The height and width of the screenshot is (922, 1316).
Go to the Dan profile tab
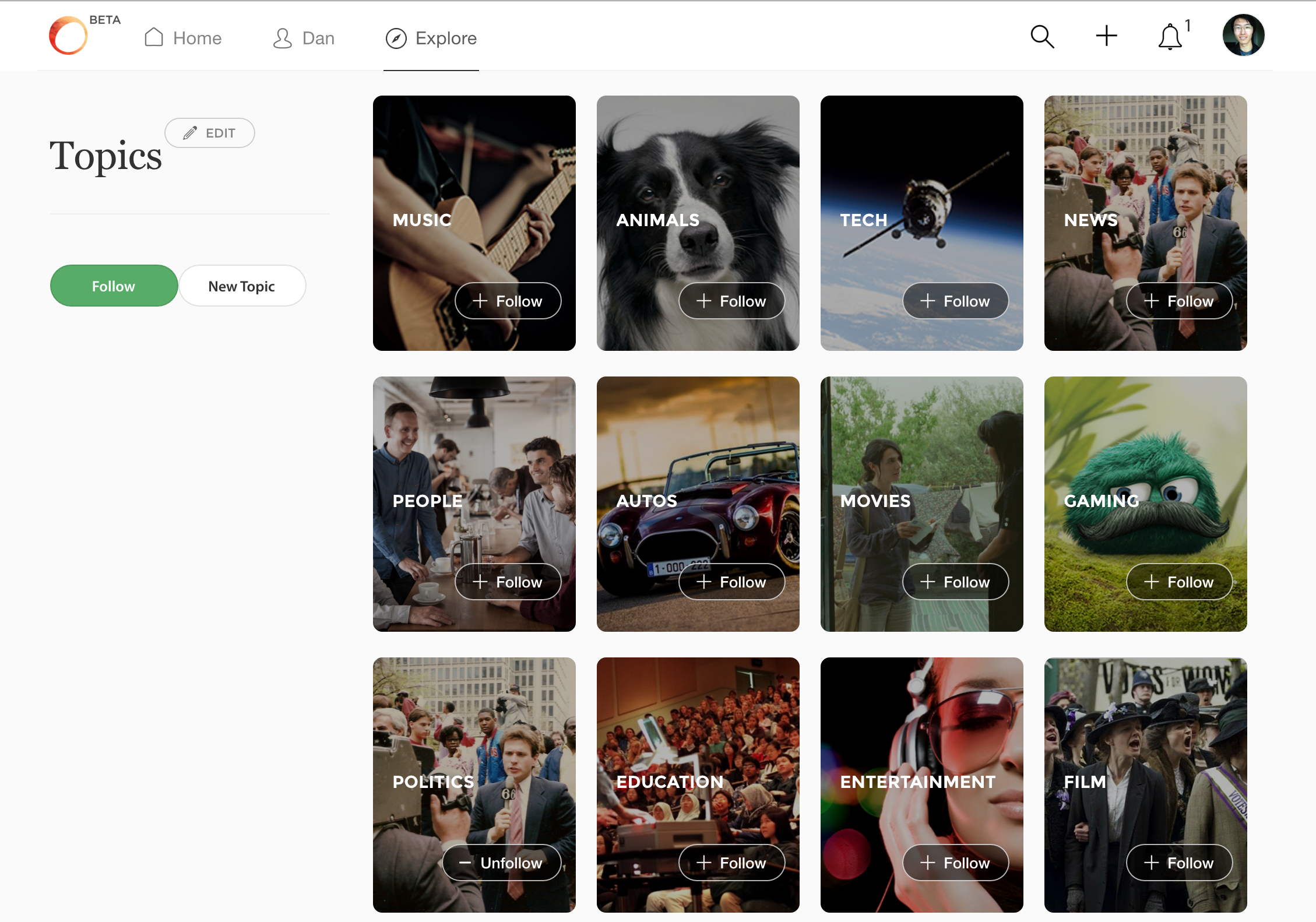point(304,38)
